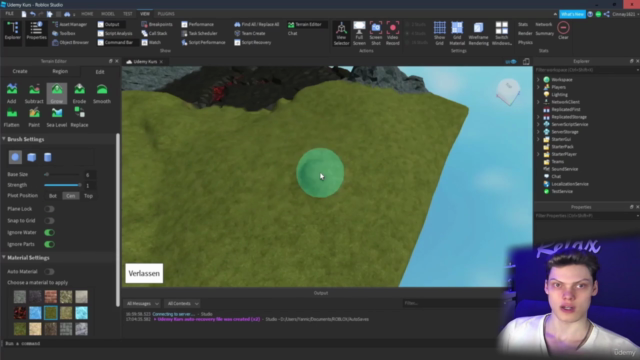This screenshot has height=360, width=640.
Task: Switch to the TEST ribbon tab
Action: 128,14
